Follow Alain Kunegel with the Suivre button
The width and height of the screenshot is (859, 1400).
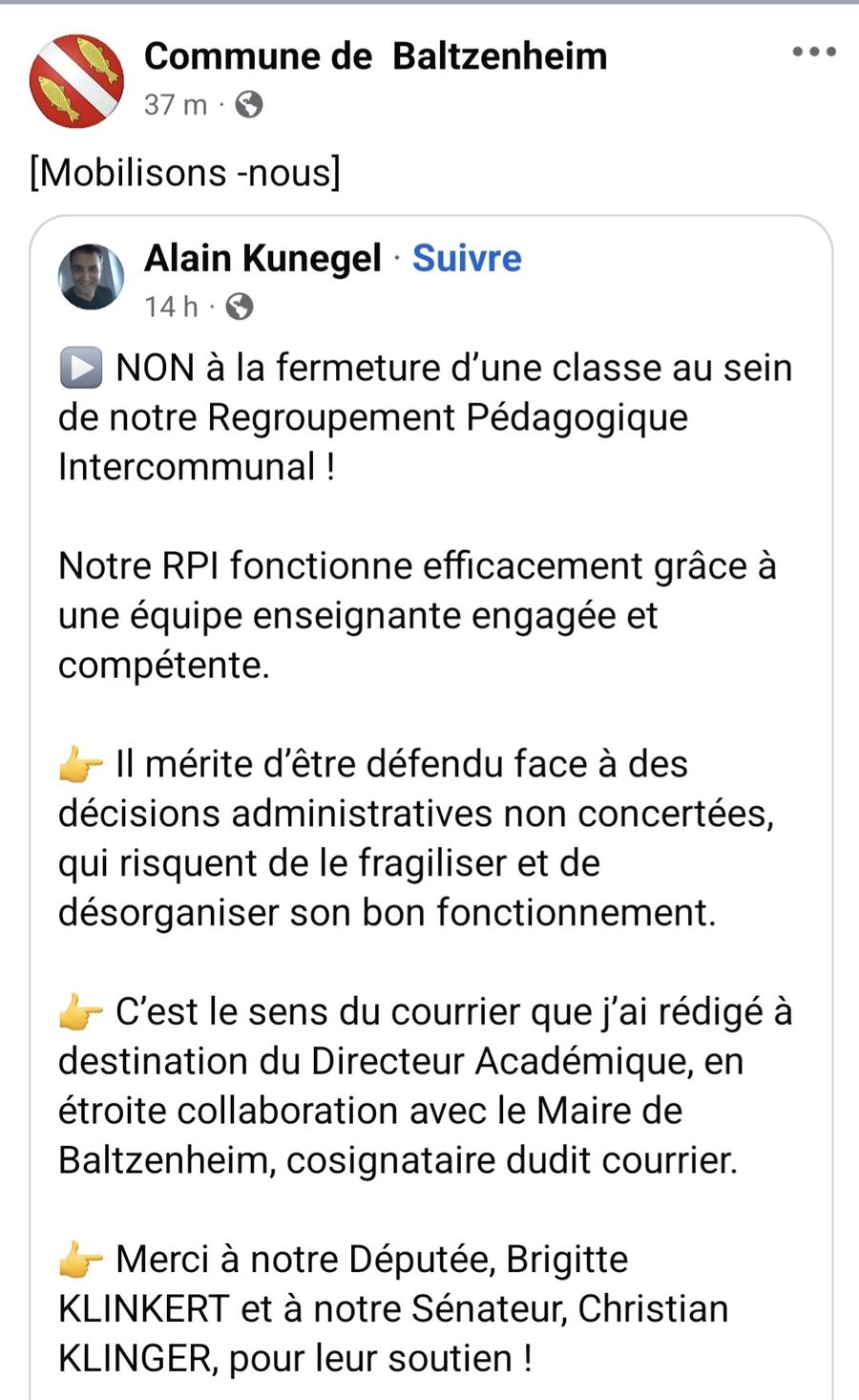467,258
